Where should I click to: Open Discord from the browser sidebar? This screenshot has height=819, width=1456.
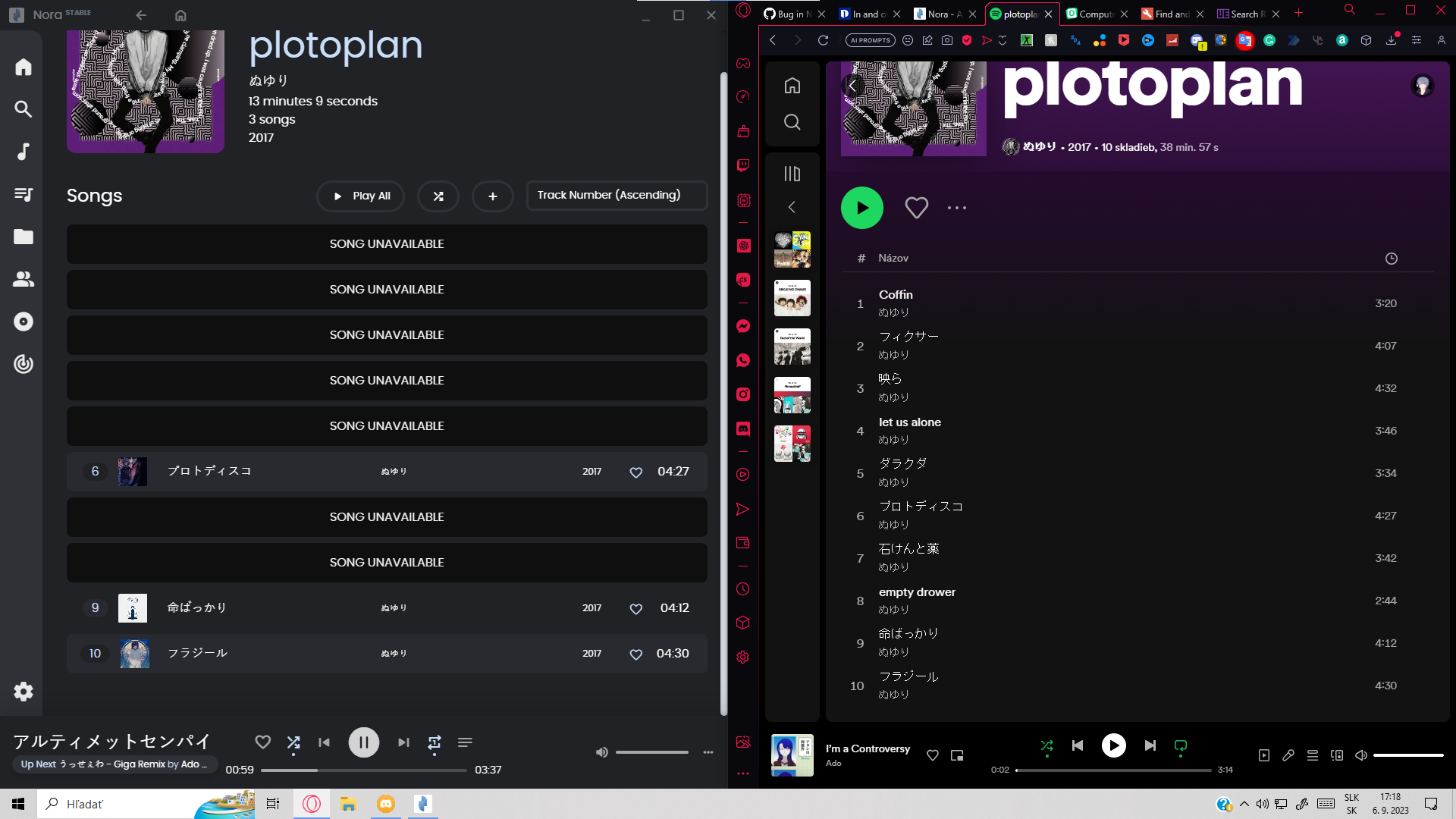point(743,428)
